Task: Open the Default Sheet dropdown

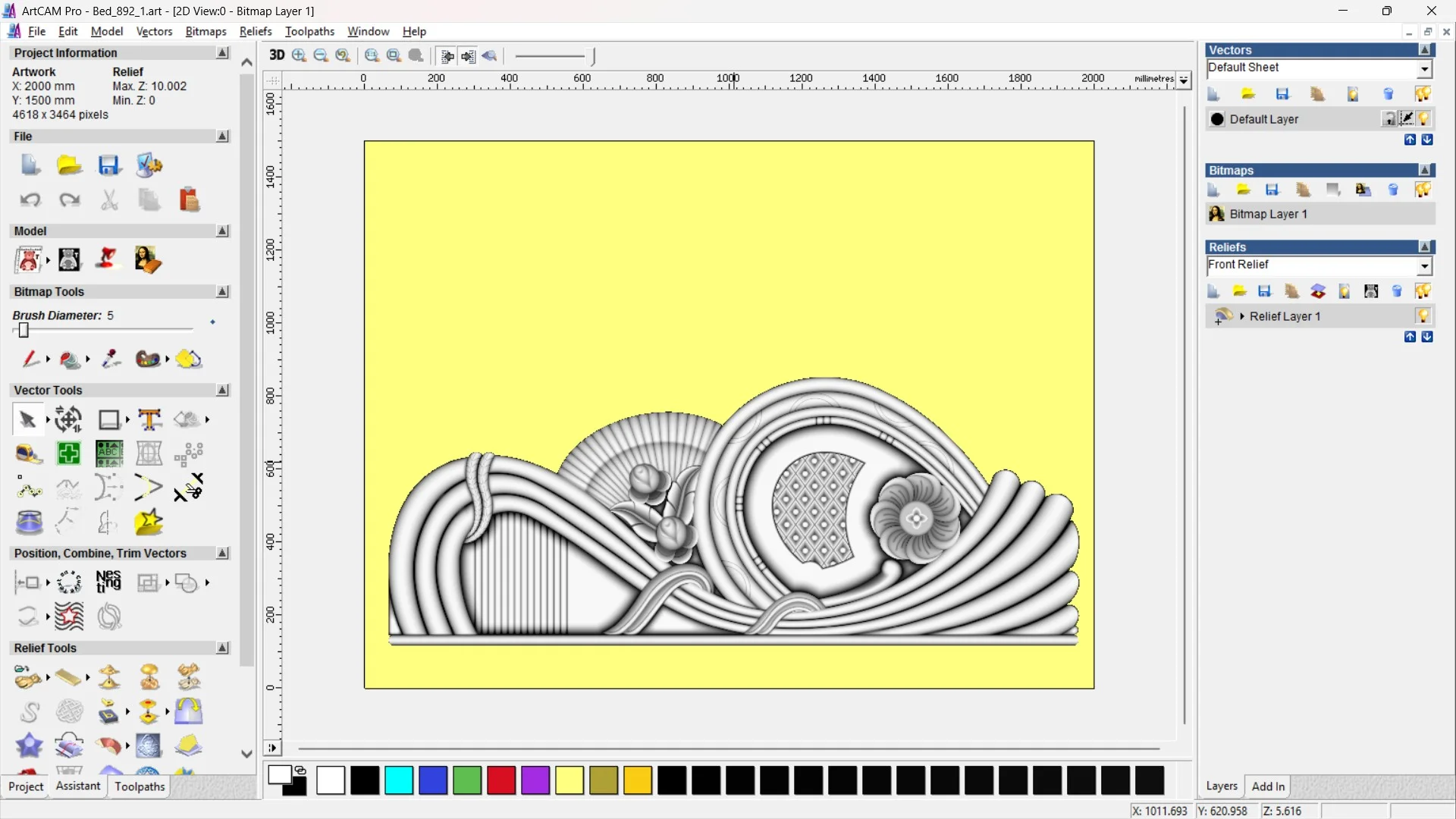Action: pos(1424,68)
